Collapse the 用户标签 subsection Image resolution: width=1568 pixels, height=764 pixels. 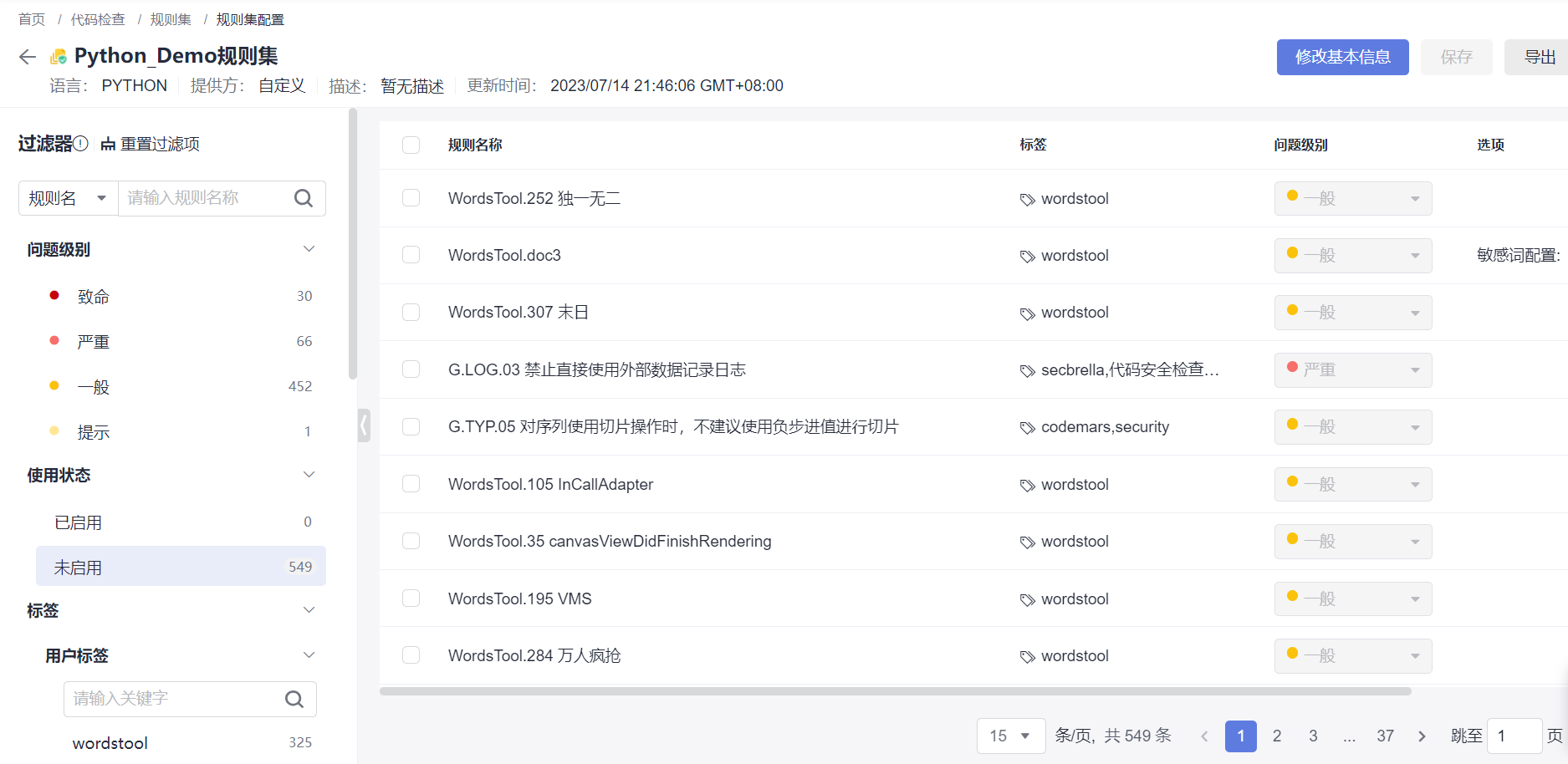tap(309, 655)
